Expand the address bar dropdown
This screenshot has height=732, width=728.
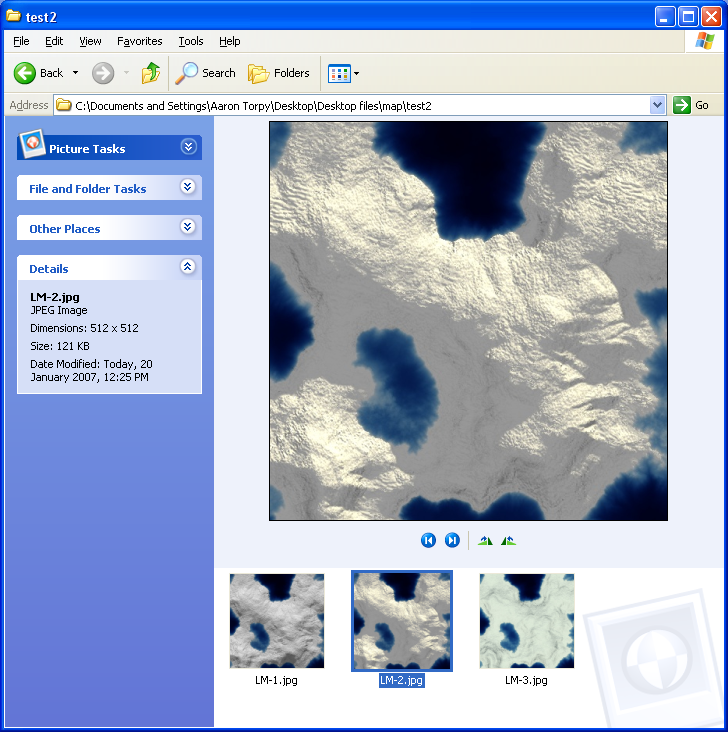point(657,105)
